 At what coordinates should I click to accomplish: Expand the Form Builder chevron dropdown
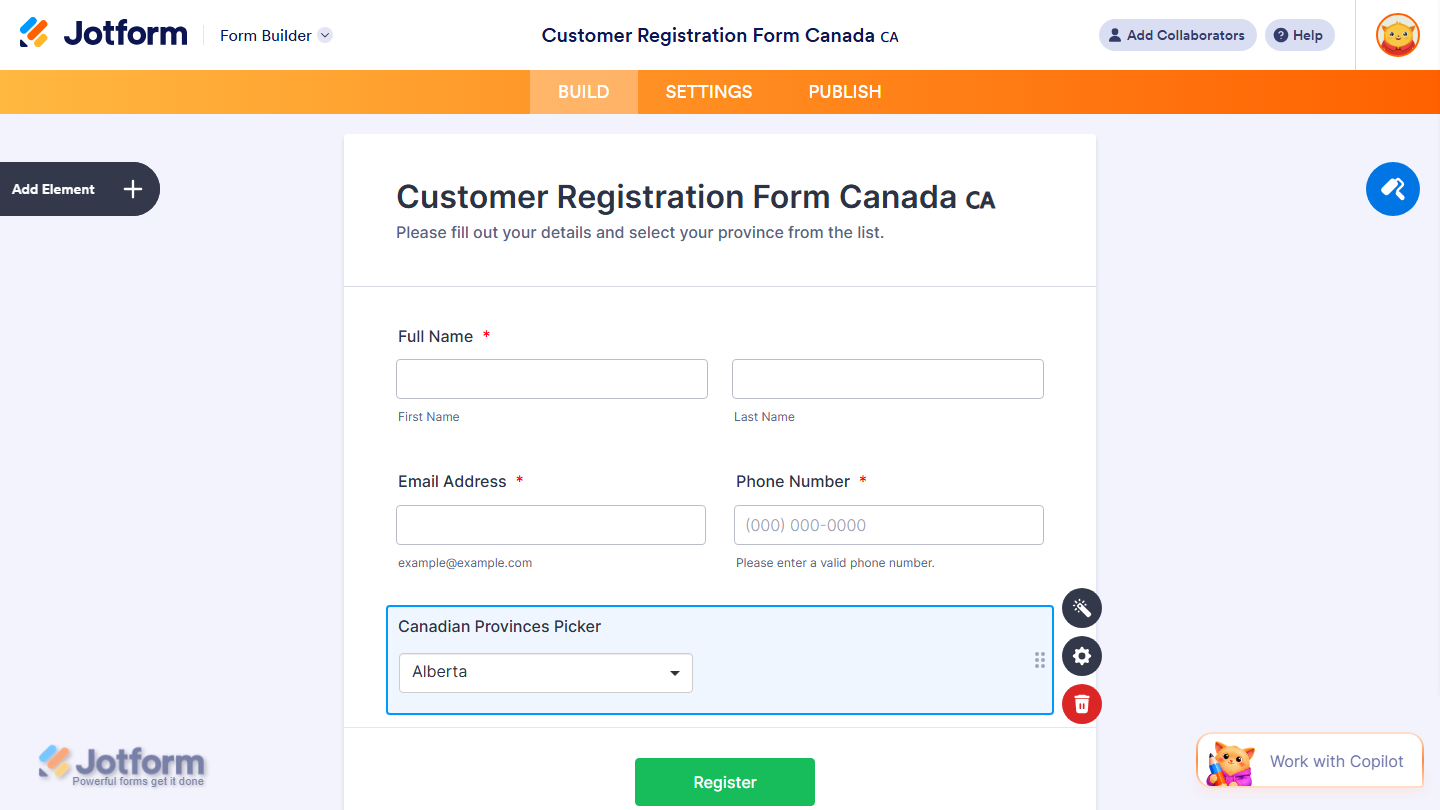pyautogui.click(x=324, y=35)
